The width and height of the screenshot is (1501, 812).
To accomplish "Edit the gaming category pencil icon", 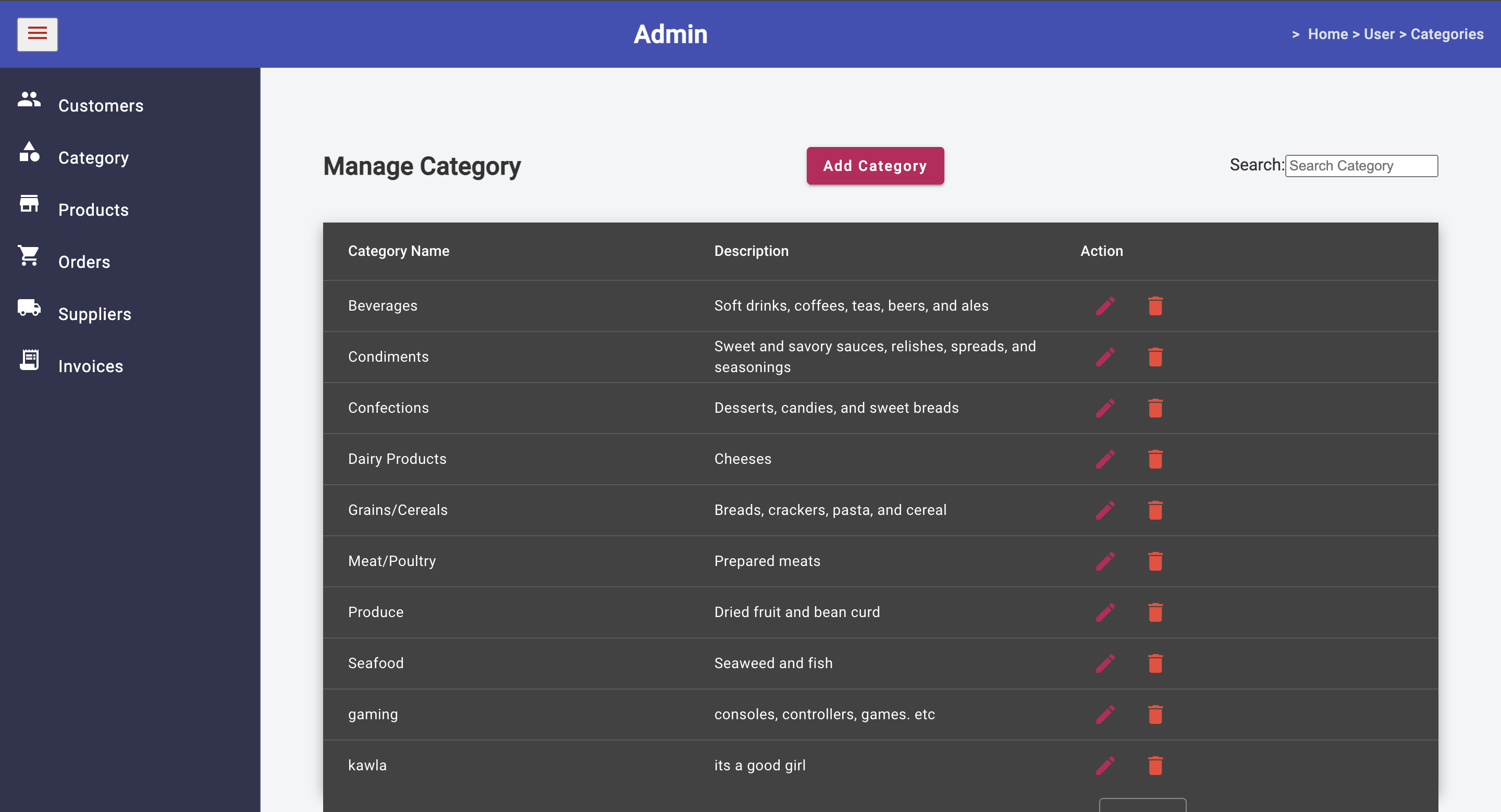I will (x=1105, y=715).
